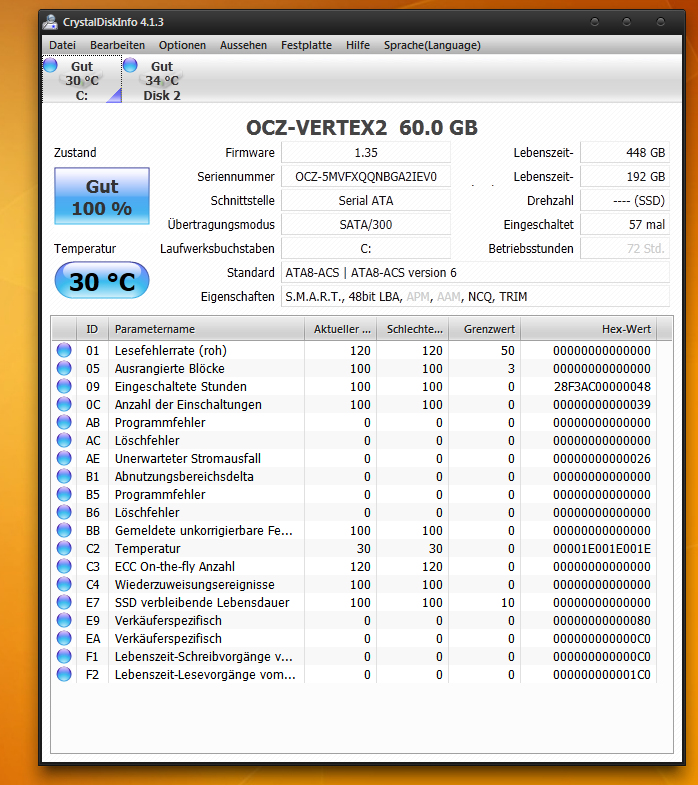Image resolution: width=698 pixels, height=785 pixels.
Task: Click the Standard ATA8-ACS field
Action: pos(475,272)
